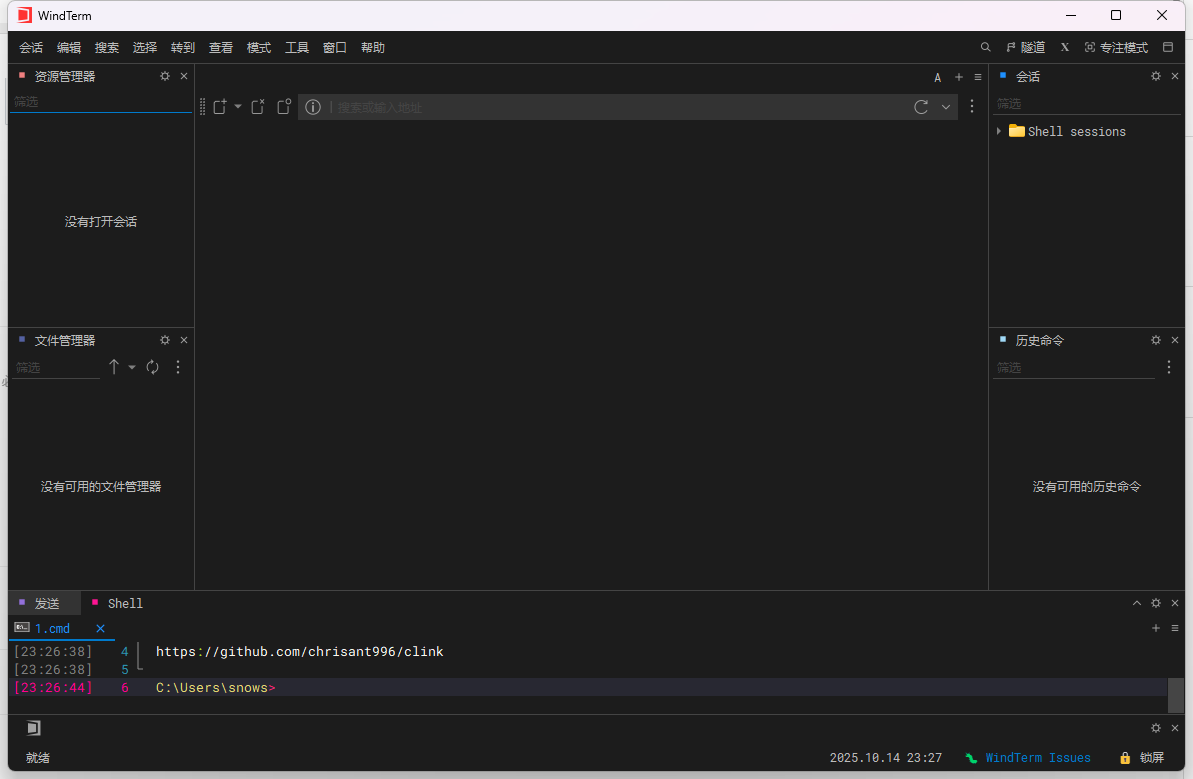Toggle the layout icon at menu bar's right end
Image resolution: width=1193 pixels, height=779 pixels.
tap(1168, 47)
